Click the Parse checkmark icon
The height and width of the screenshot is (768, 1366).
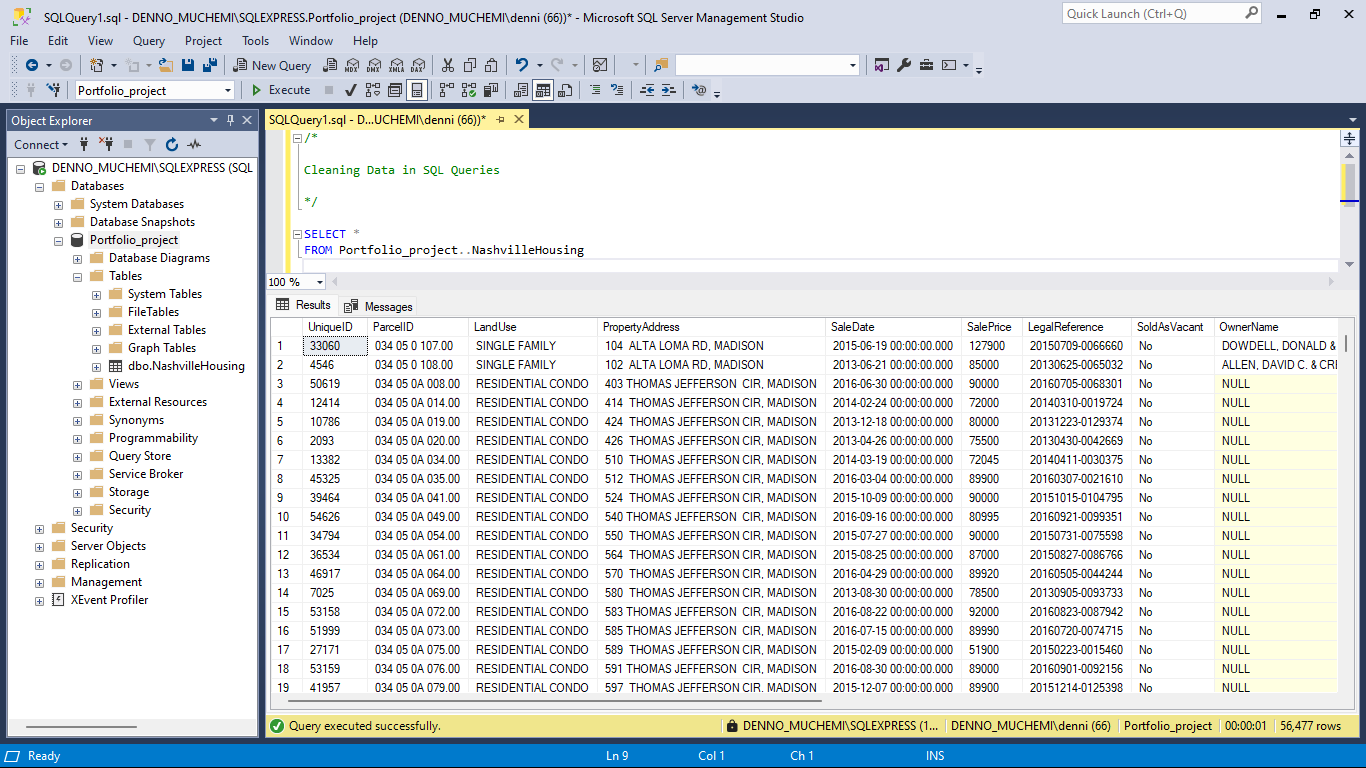point(350,90)
